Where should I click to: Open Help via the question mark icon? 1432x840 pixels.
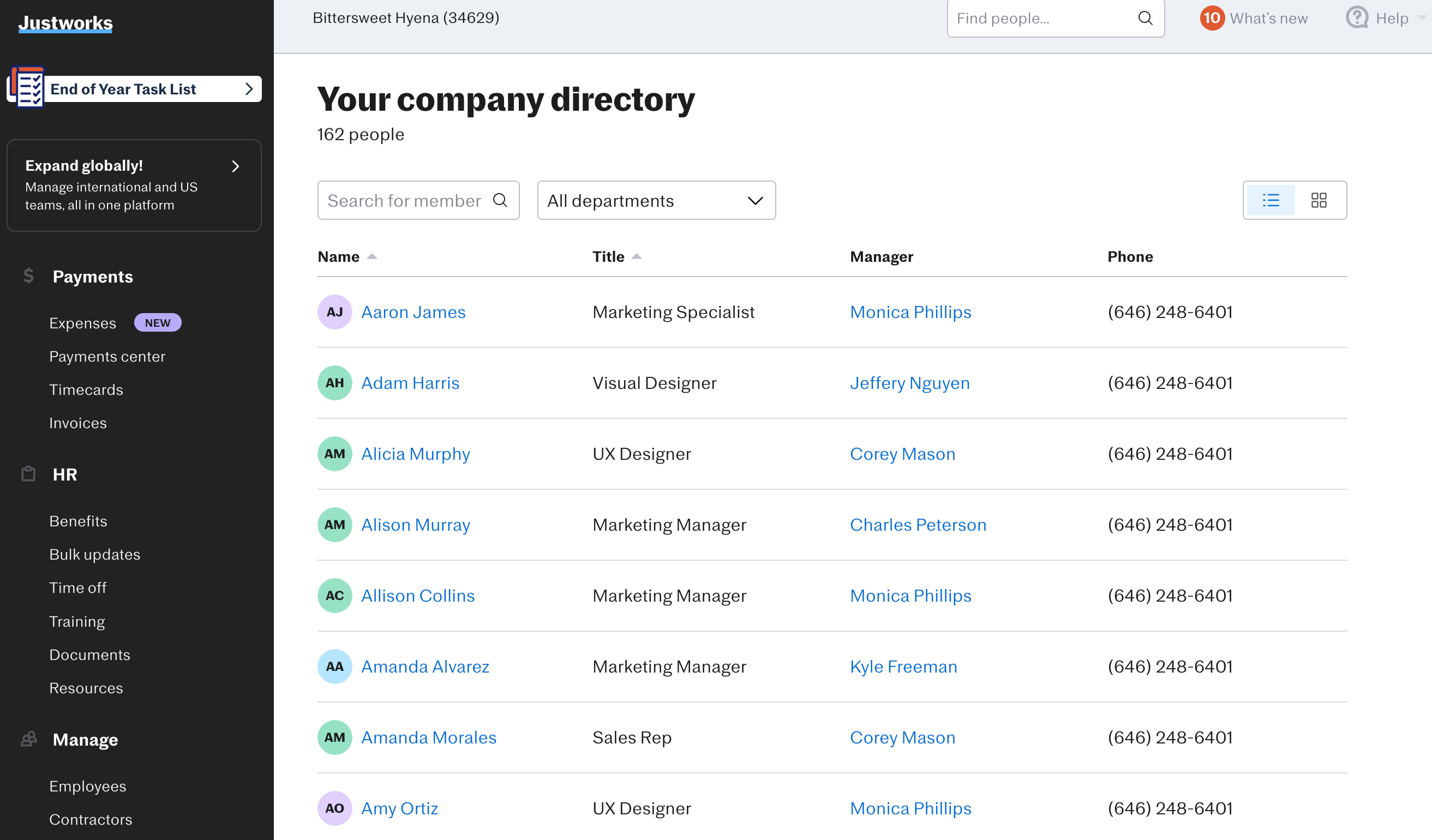[x=1357, y=17]
